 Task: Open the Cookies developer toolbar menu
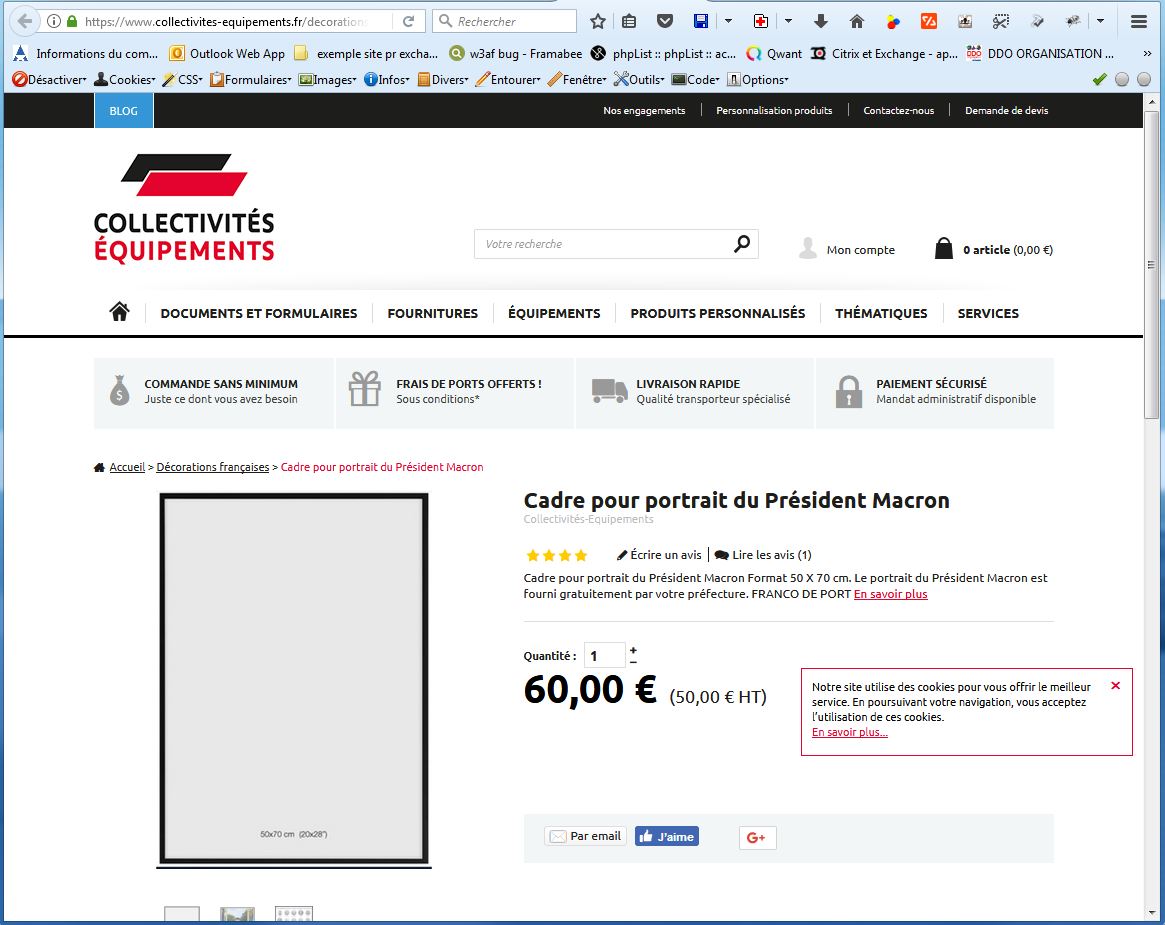point(125,79)
